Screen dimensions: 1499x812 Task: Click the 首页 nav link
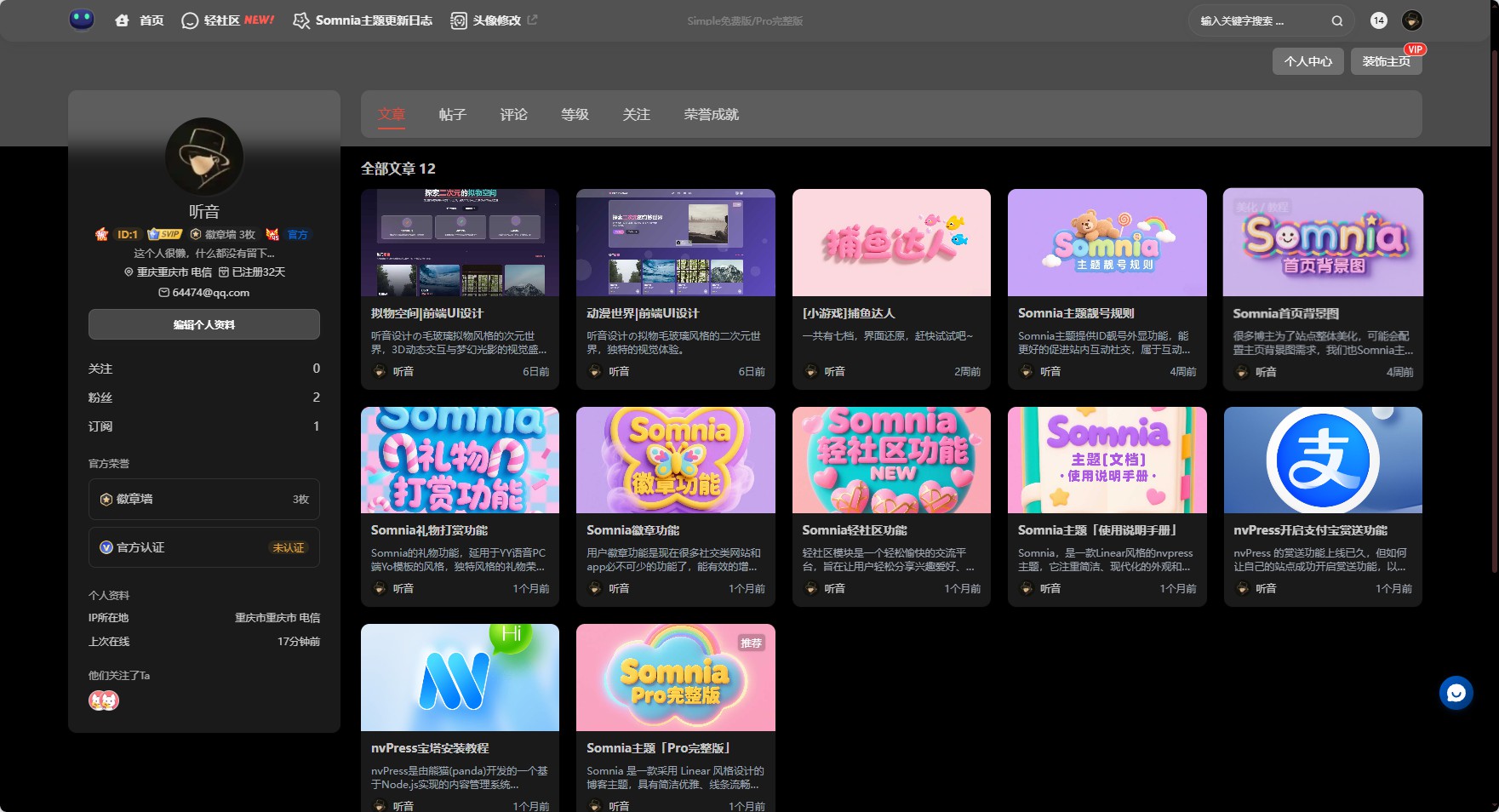click(x=152, y=20)
